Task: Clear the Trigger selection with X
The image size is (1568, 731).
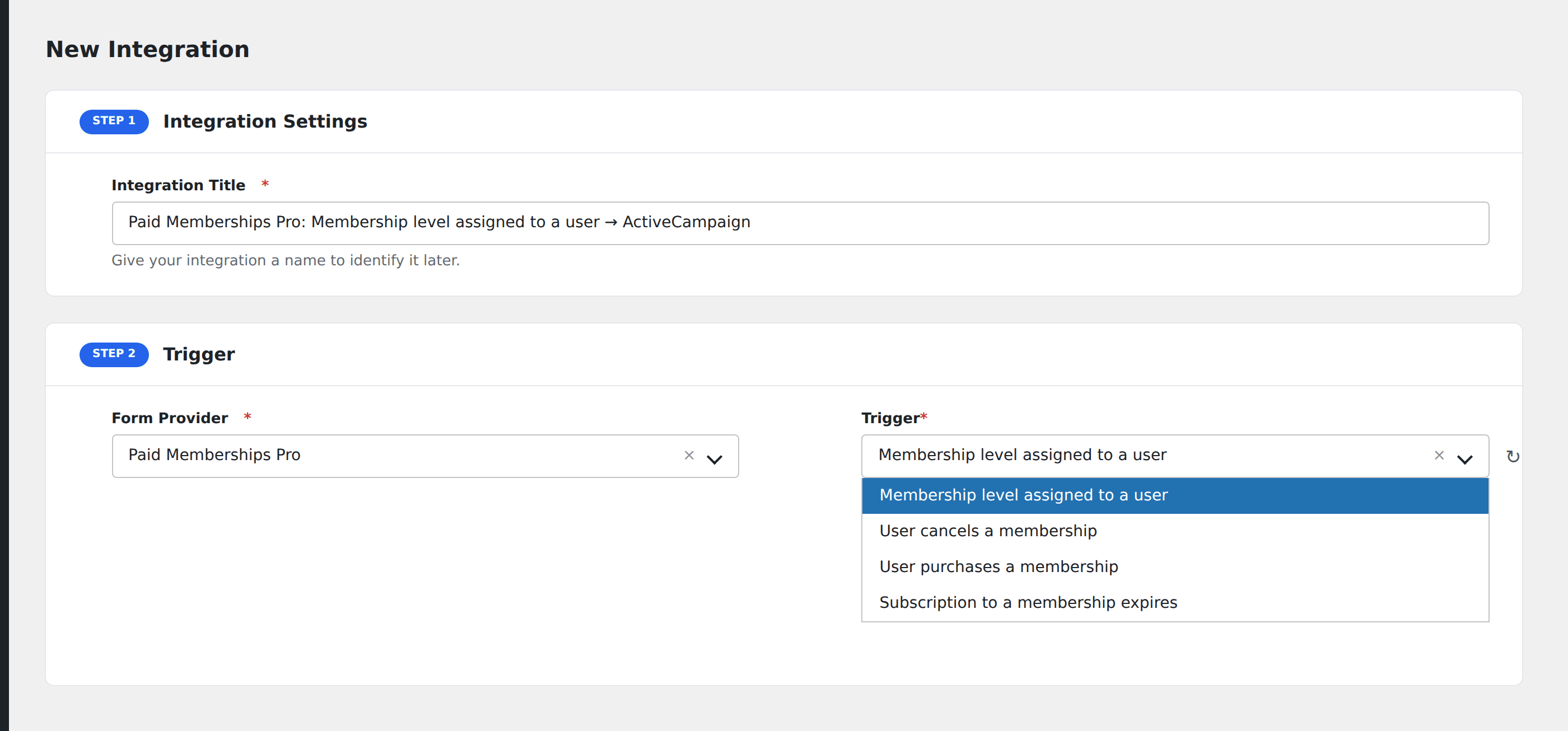Action: tap(1439, 455)
